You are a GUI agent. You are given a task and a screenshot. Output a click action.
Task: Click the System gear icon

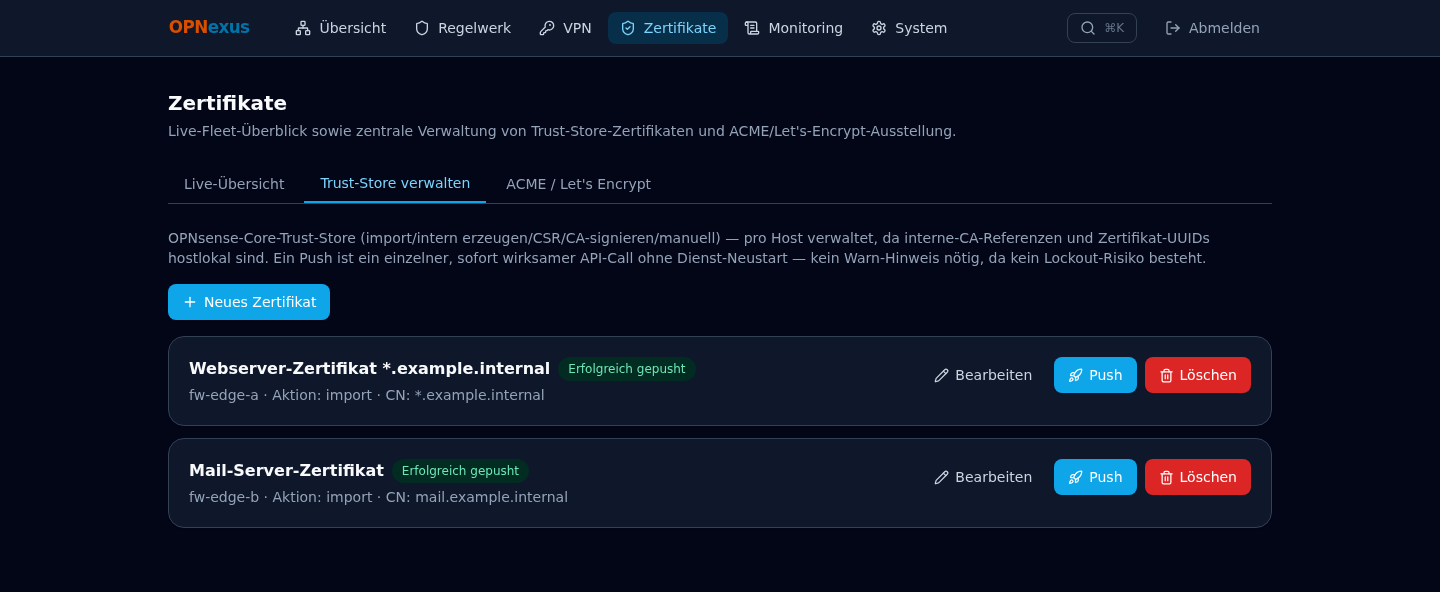tap(879, 28)
